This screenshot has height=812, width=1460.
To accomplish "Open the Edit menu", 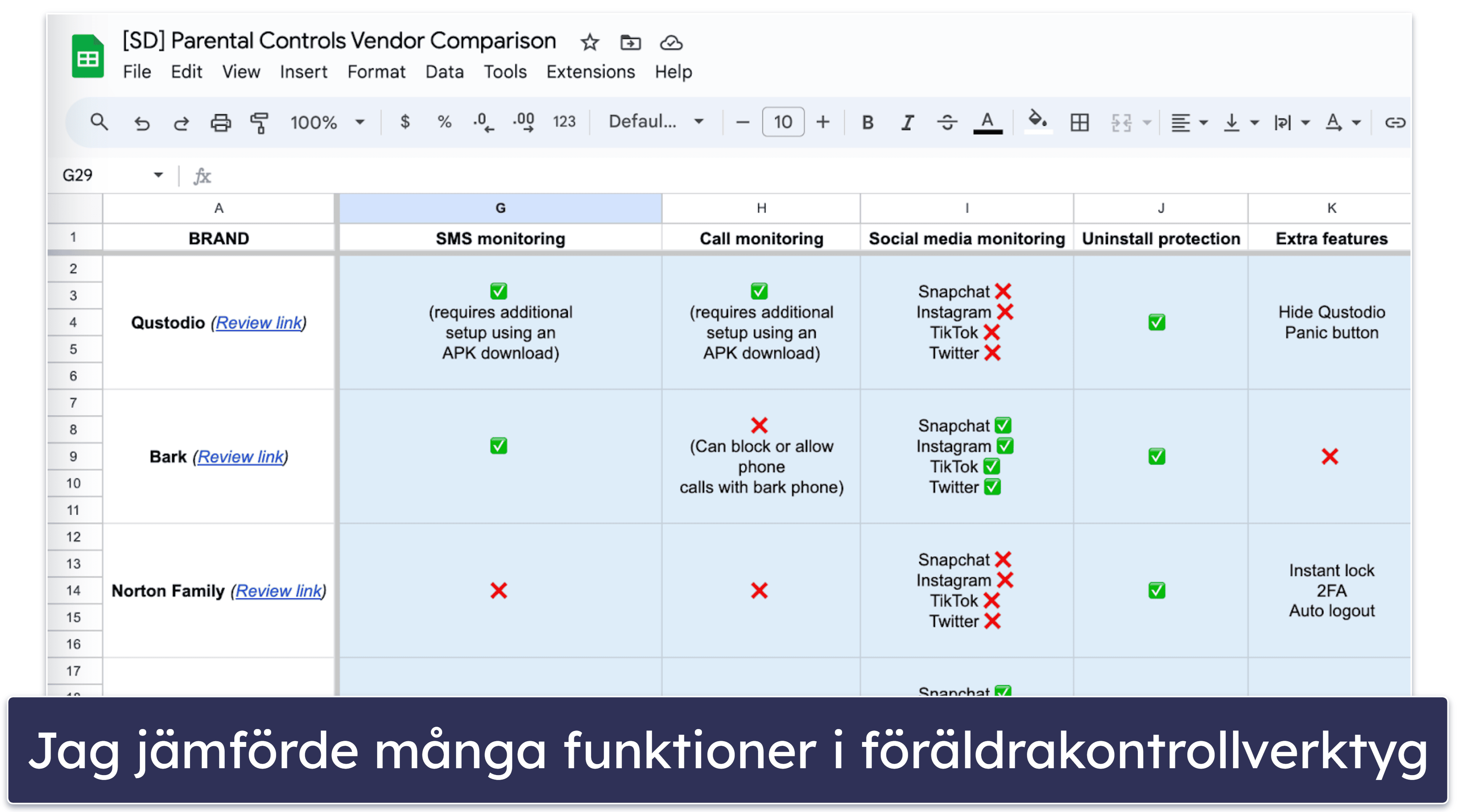I will pos(187,72).
